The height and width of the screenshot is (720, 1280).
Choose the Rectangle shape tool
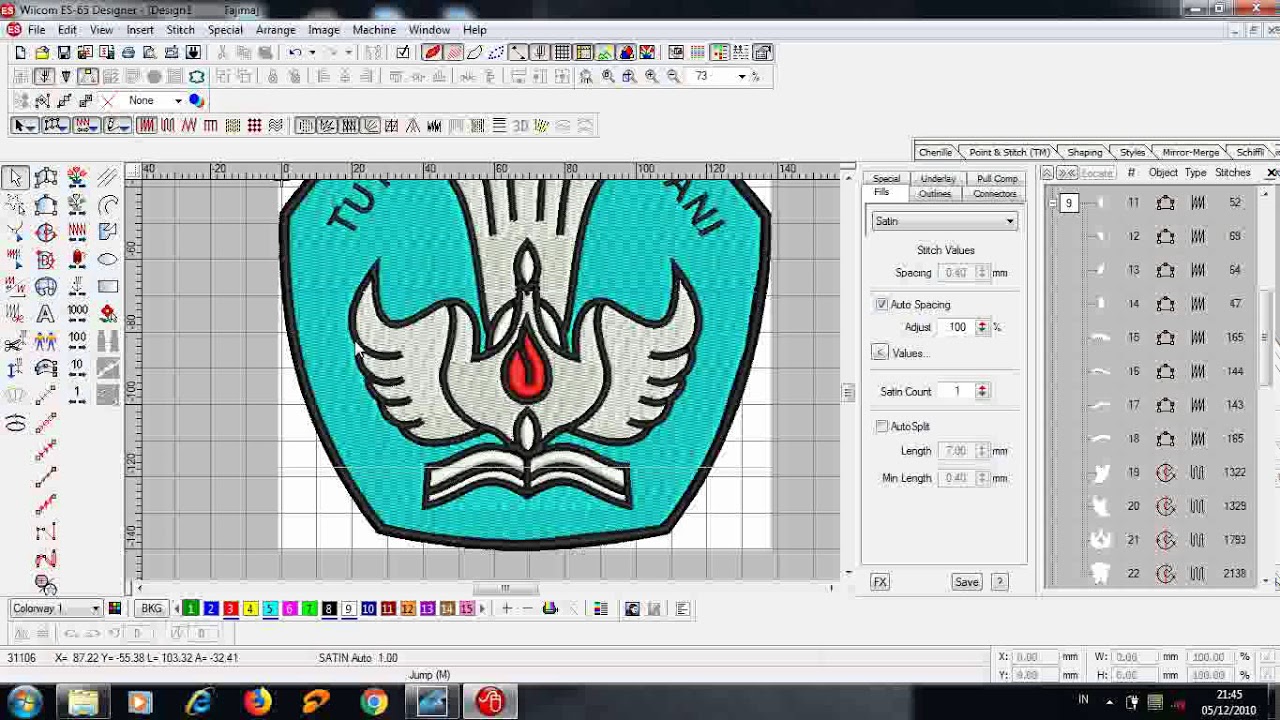pos(108,287)
